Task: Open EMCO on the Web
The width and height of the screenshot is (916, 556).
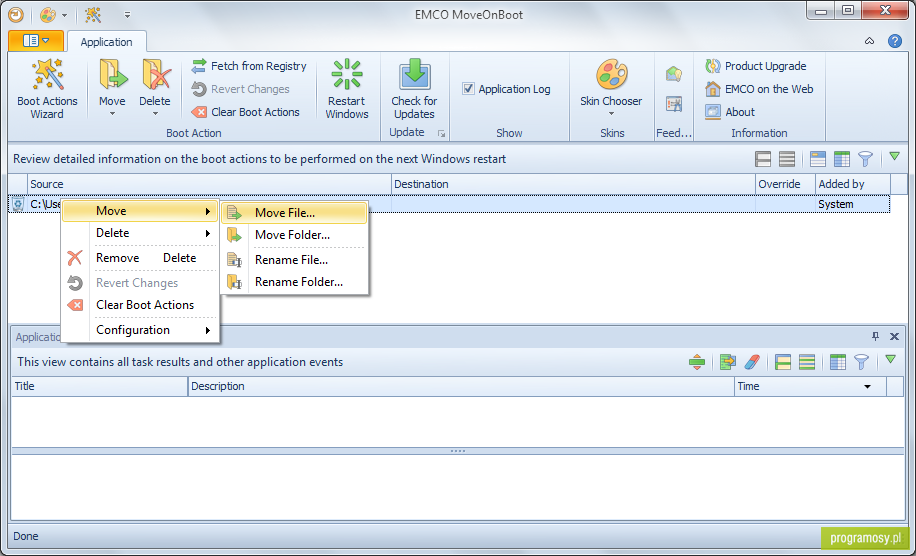Action: click(x=759, y=89)
